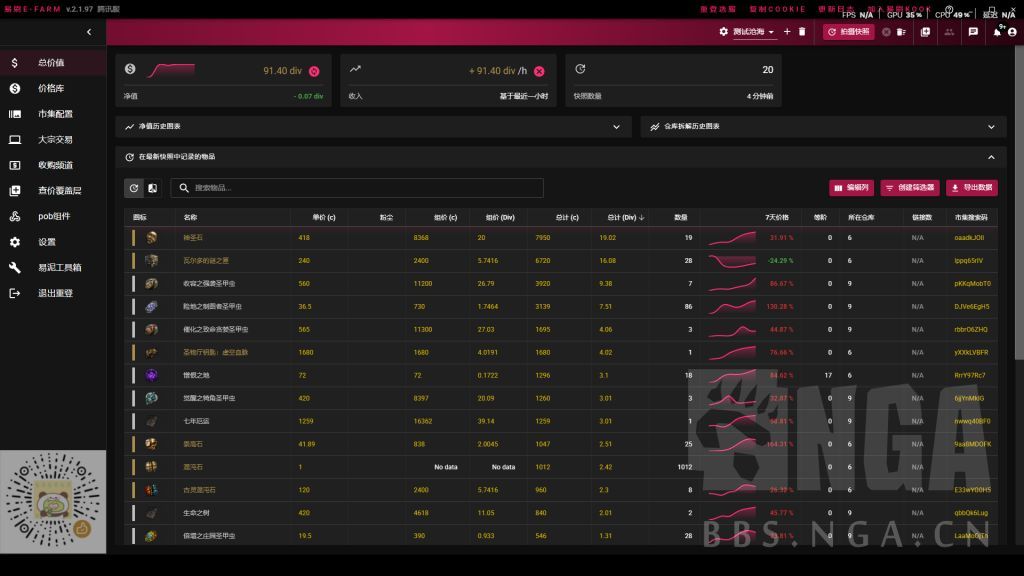
Task: Go to 大宗交易 in the sidebar
Action: pos(55,140)
